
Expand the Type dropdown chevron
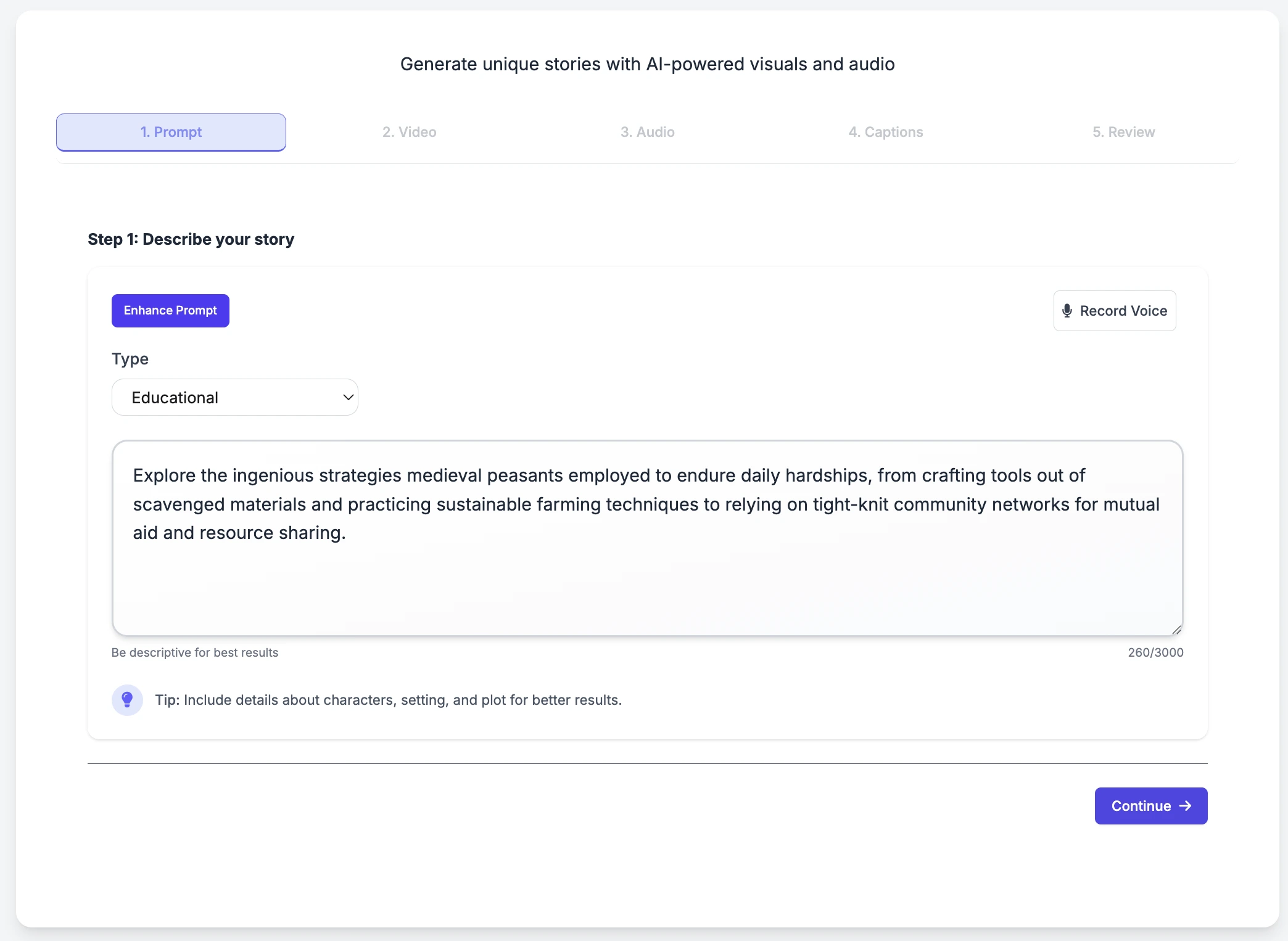(x=348, y=397)
